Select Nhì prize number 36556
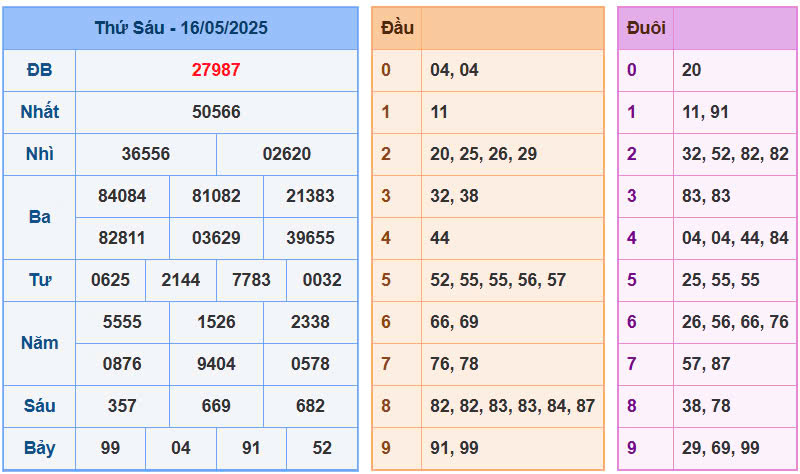The width and height of the screenshot is (800, 474). [x=146, y=154]
